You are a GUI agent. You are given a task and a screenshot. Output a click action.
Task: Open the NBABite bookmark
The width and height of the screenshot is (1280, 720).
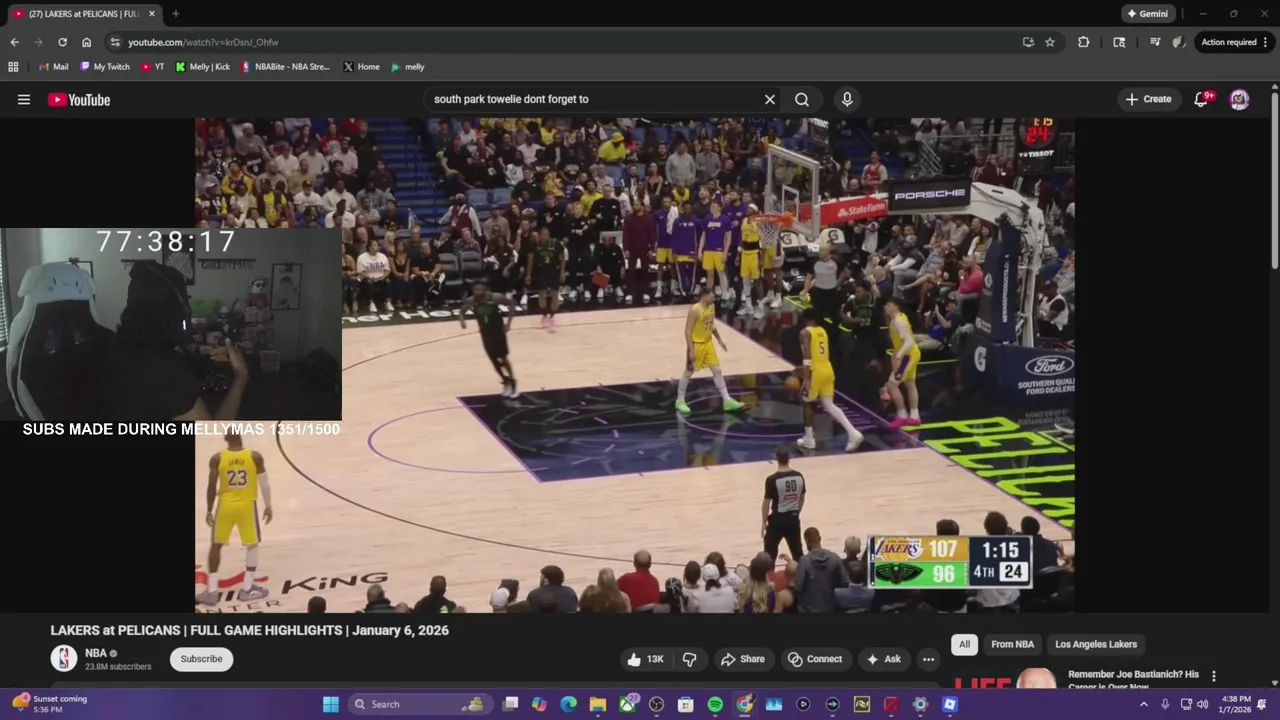click(x=285, y=67)
